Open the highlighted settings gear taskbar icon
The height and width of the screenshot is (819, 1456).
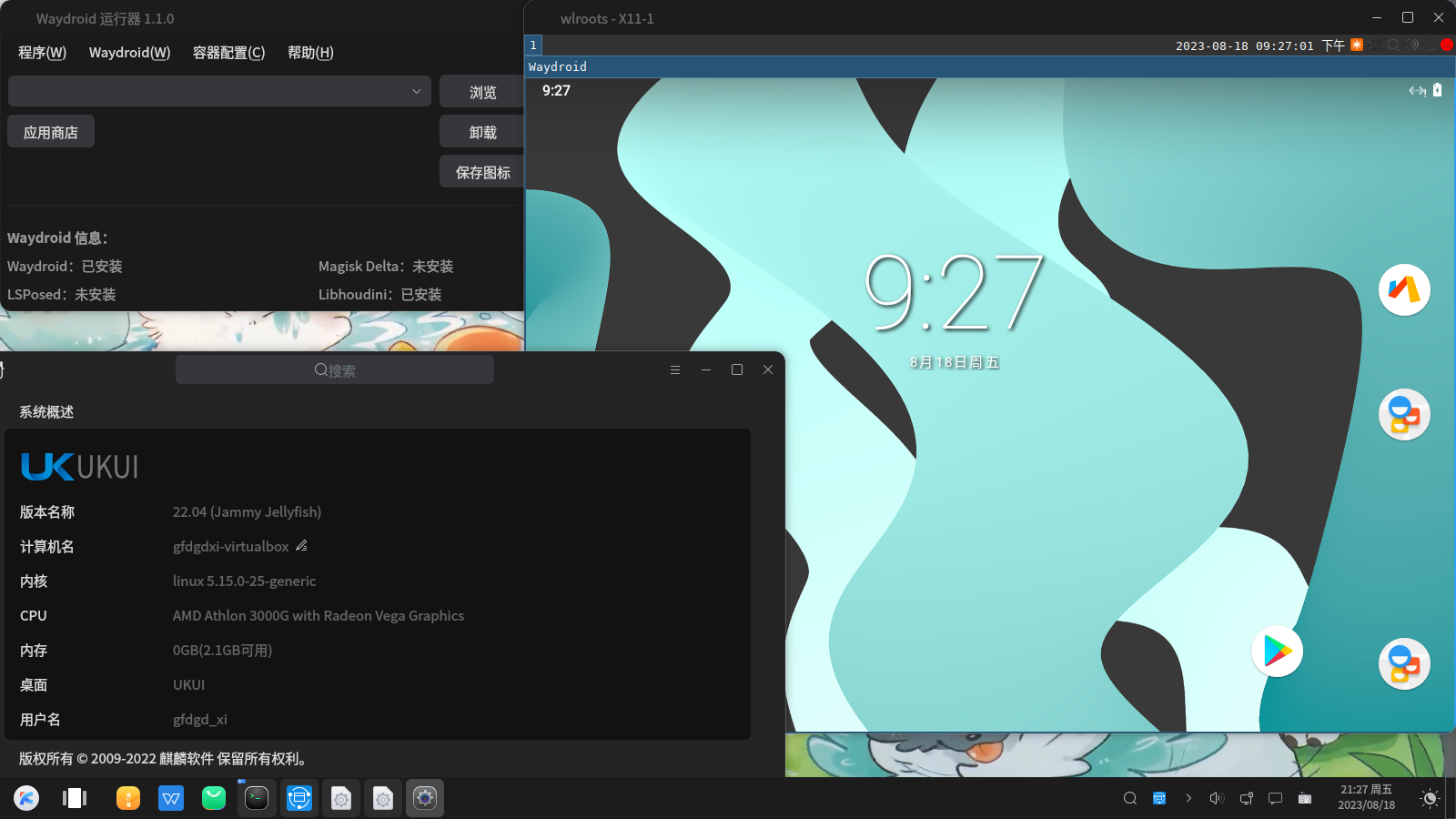pos(425,798)
